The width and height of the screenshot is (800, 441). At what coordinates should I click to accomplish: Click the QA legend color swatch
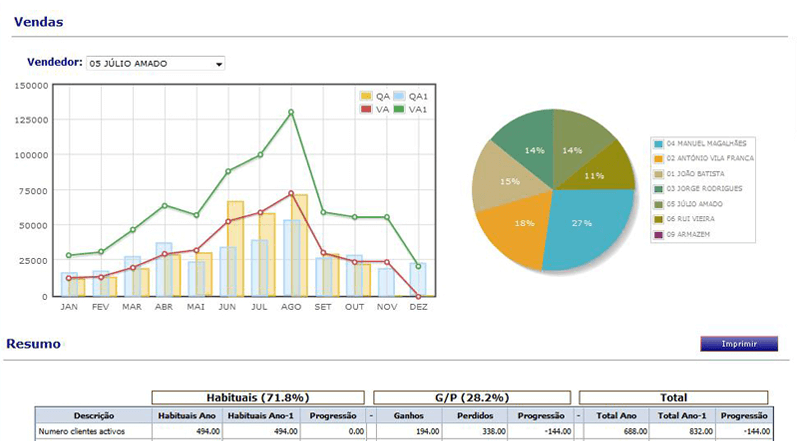click(x=366, y=96)
